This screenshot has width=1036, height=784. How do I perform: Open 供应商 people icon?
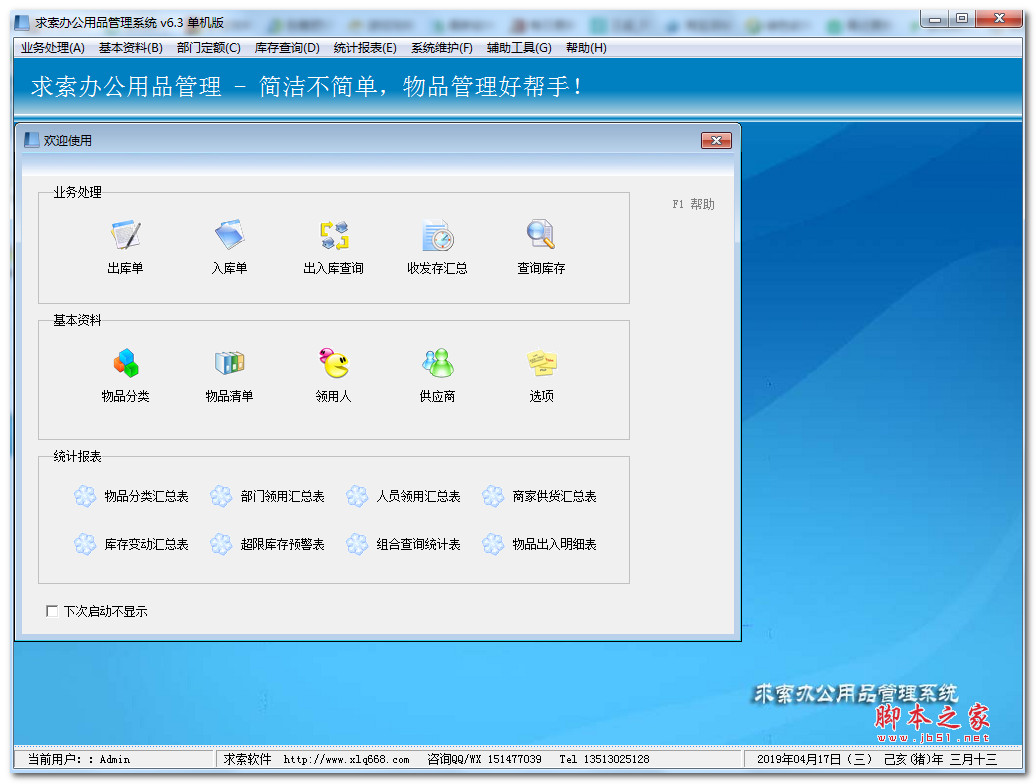click(x=437, y=363)
